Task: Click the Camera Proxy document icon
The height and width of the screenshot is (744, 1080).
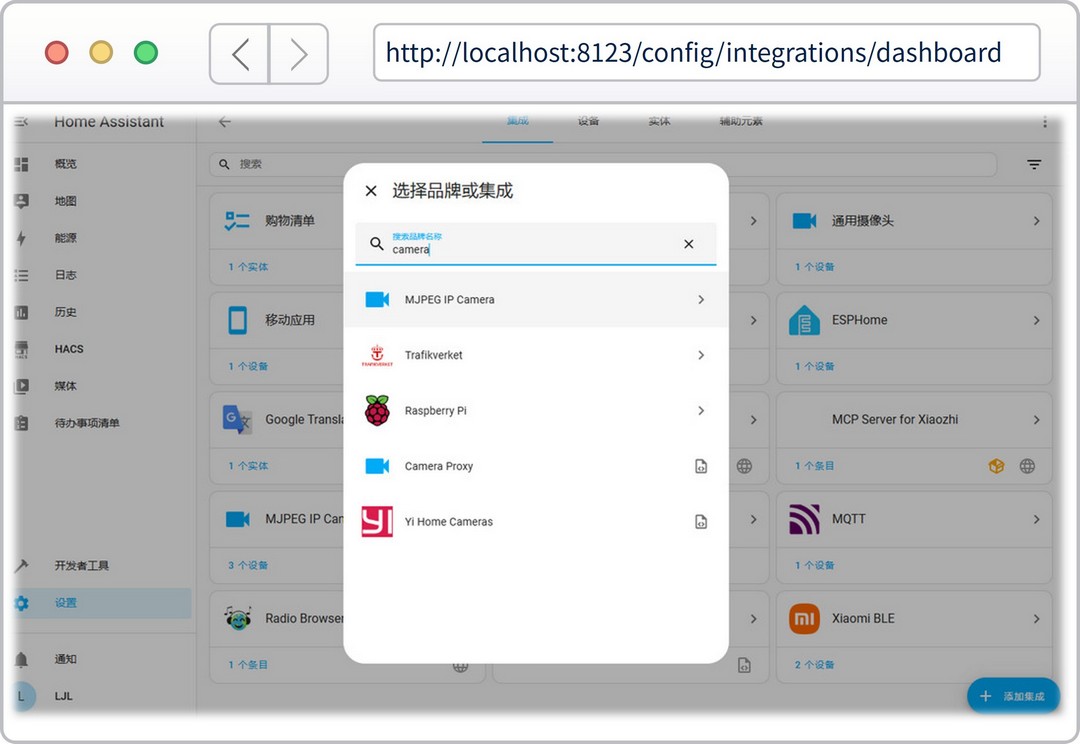Action: pyautogui.click(x=700, y=466)
